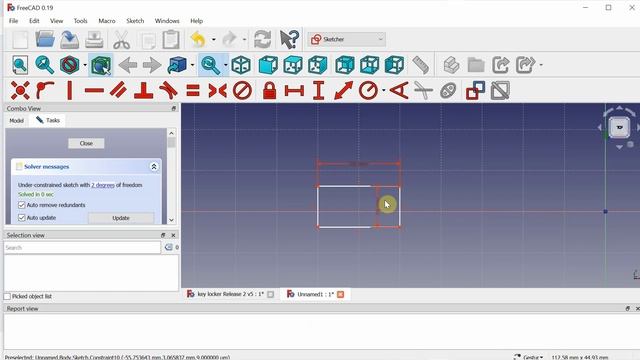Screen dimensions: 640x360
Task: Enable Picked object list checkbox
Action: [7, 296]
